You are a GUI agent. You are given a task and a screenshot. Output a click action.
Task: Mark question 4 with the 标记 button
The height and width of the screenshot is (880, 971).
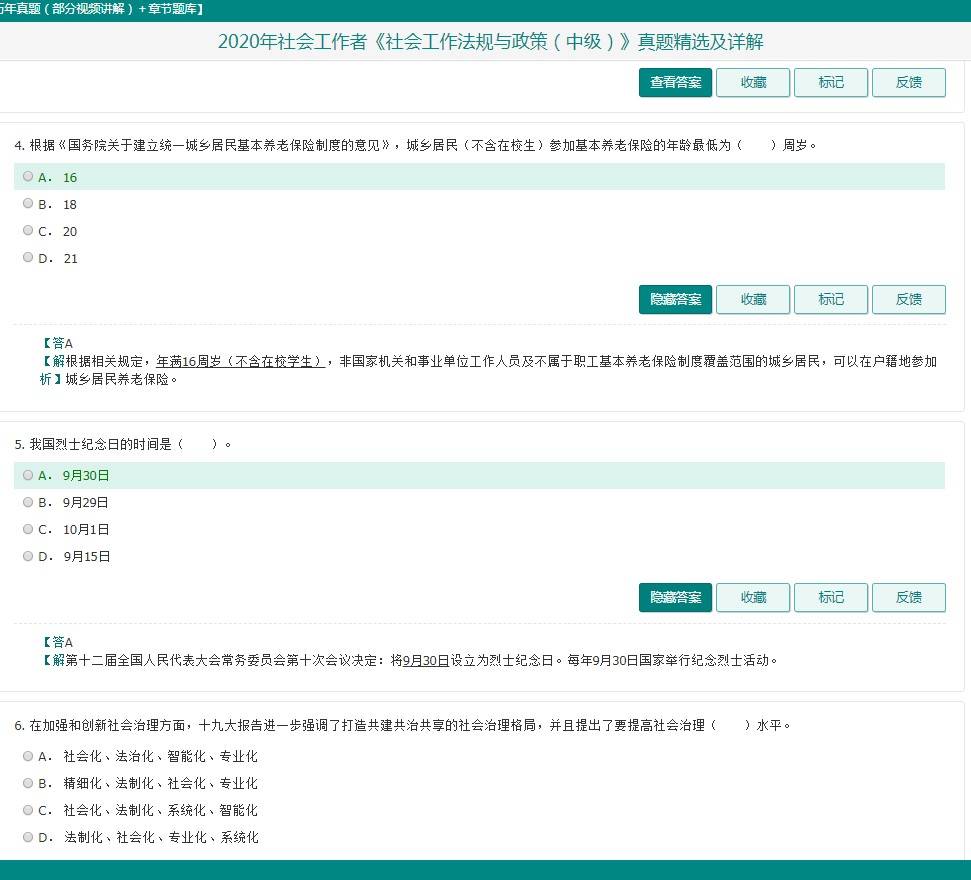[830, 299]
